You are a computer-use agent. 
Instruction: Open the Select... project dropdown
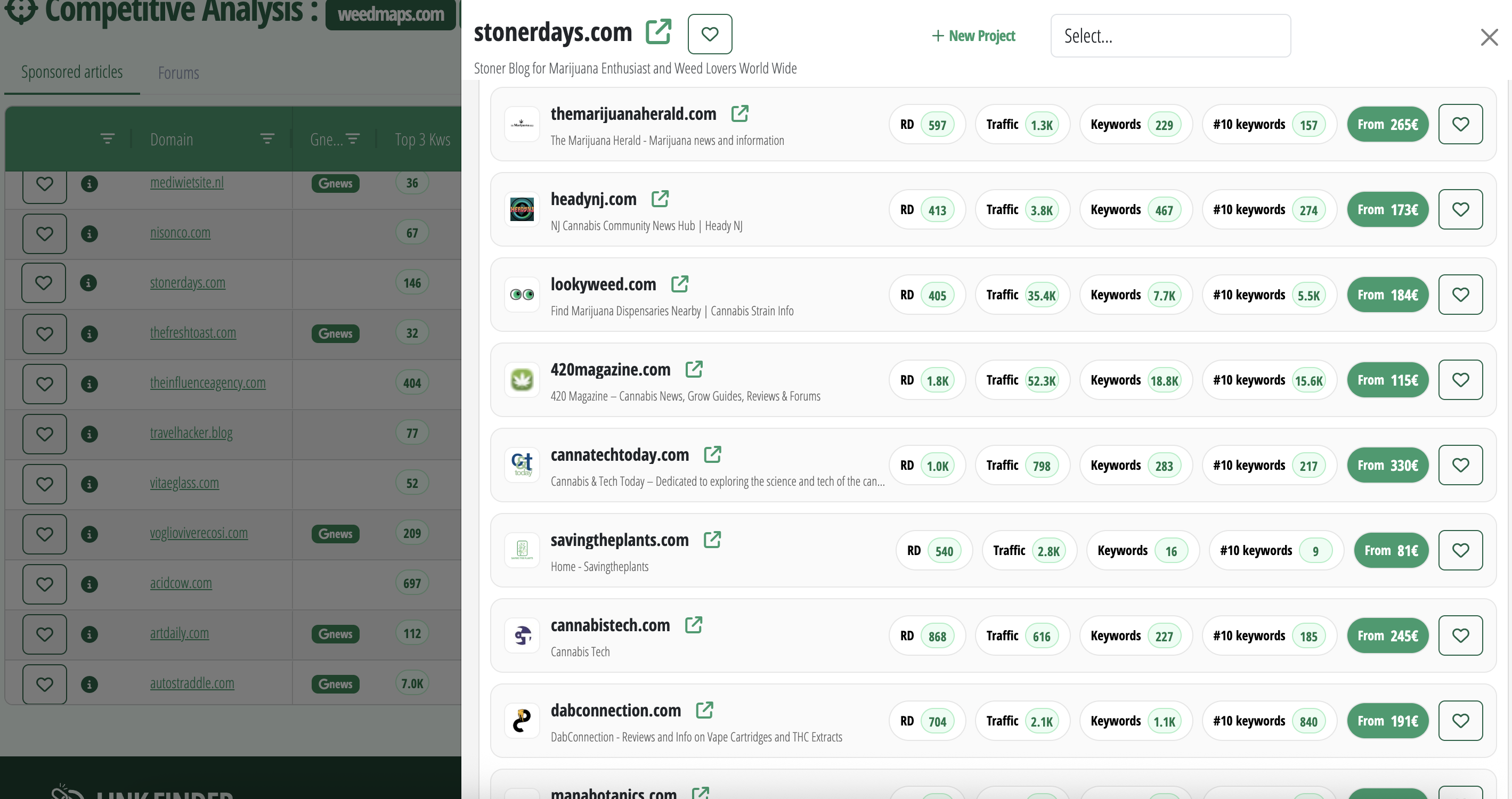1170,36
